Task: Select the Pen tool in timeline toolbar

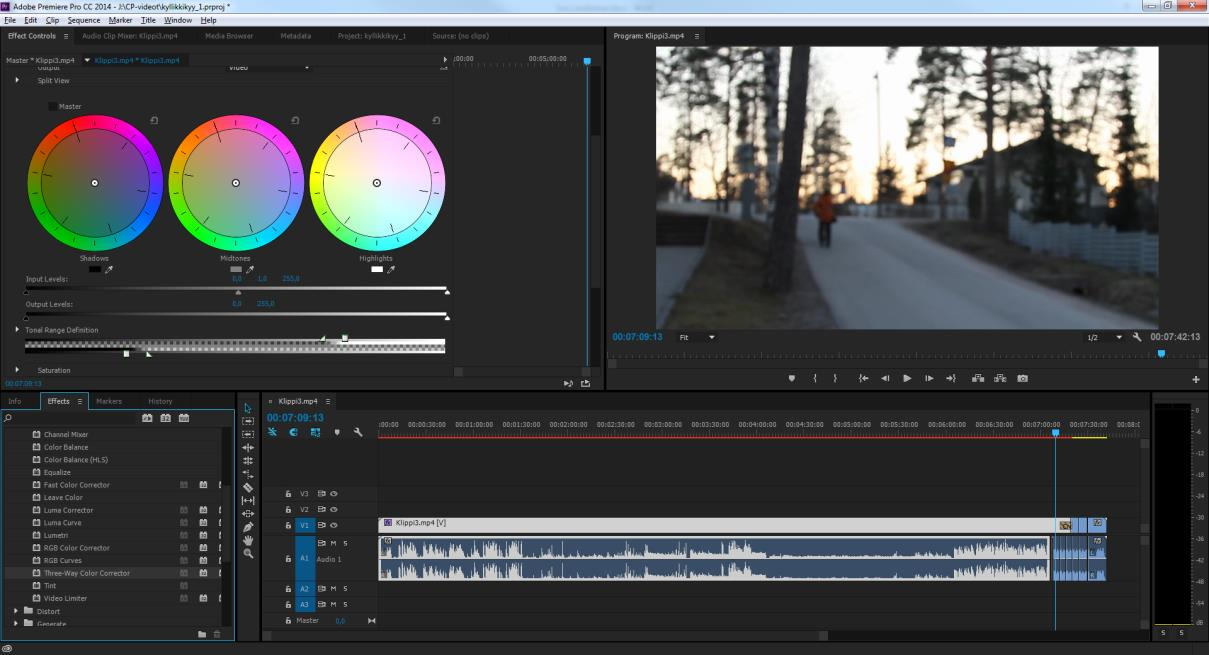Action: coord(249,526)
